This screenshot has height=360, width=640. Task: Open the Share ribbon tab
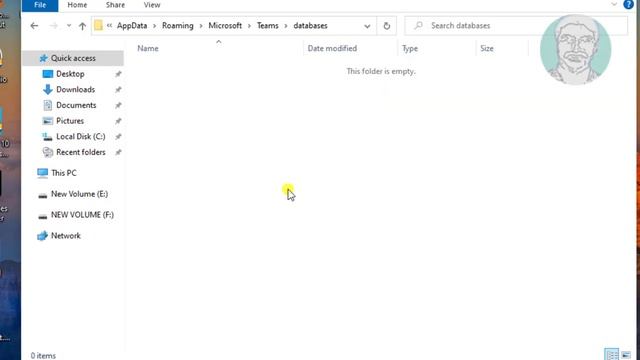(116, 5)
